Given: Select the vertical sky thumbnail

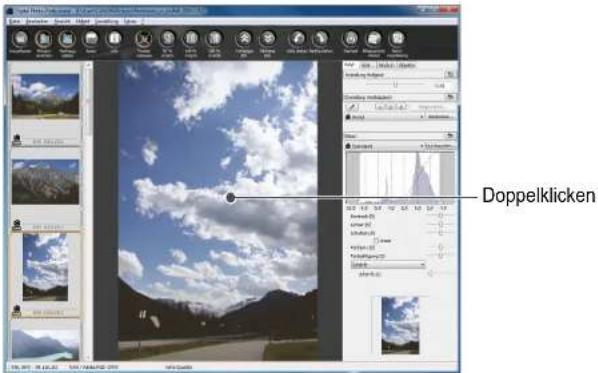Looking at the screenshot, I should (45, 267).
